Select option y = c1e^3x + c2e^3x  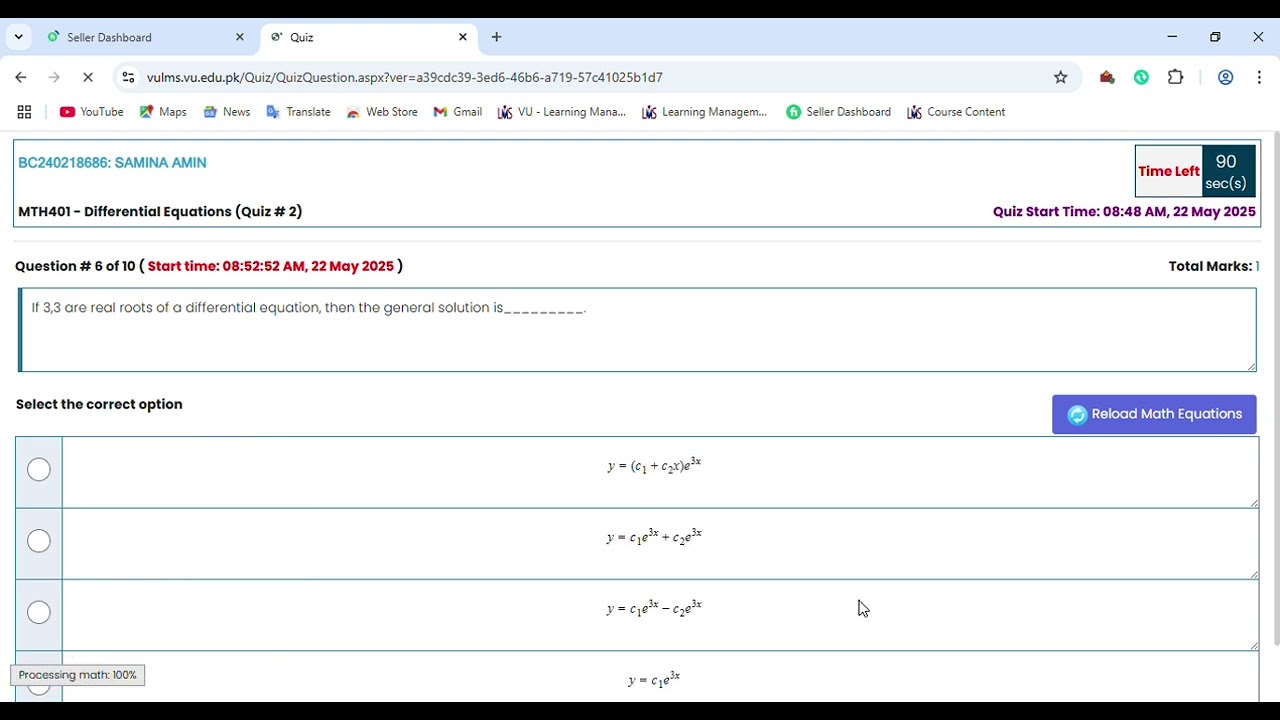pyautogui.click(x=39, y=541)
